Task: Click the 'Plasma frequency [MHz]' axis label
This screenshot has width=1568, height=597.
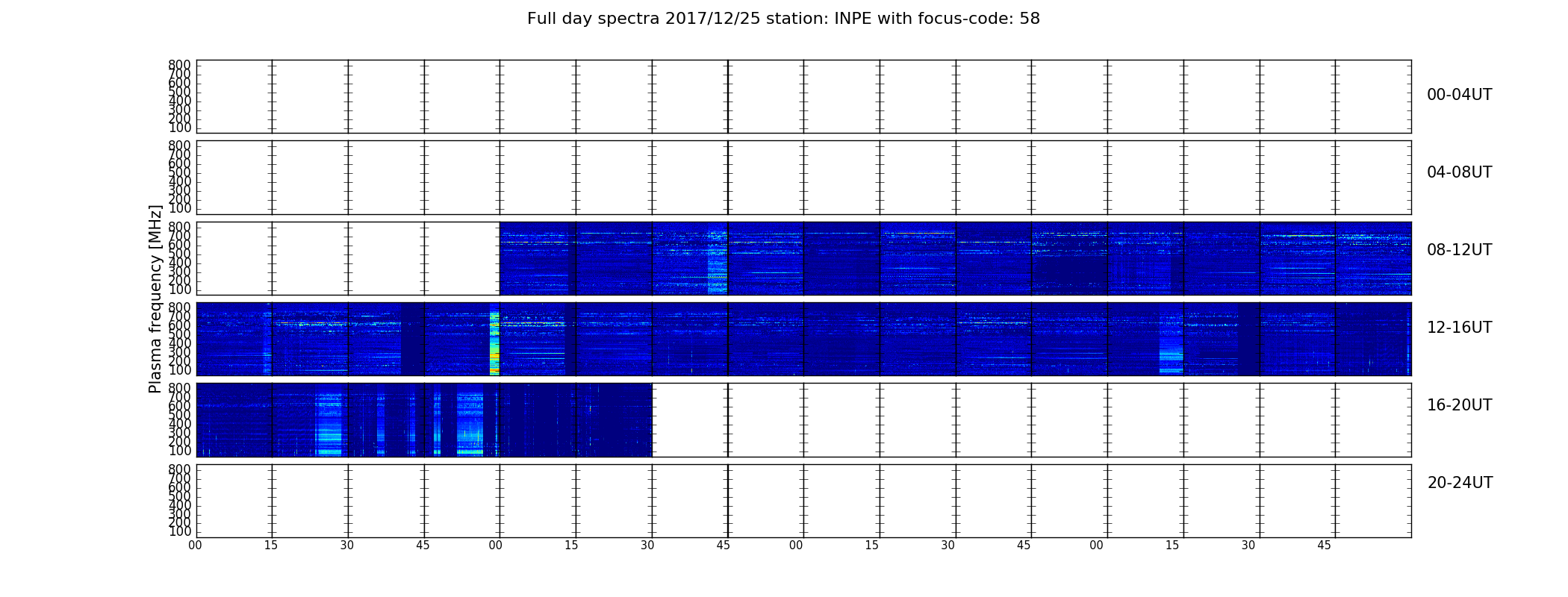Action: pyautogui.click(x=155, y=298)
